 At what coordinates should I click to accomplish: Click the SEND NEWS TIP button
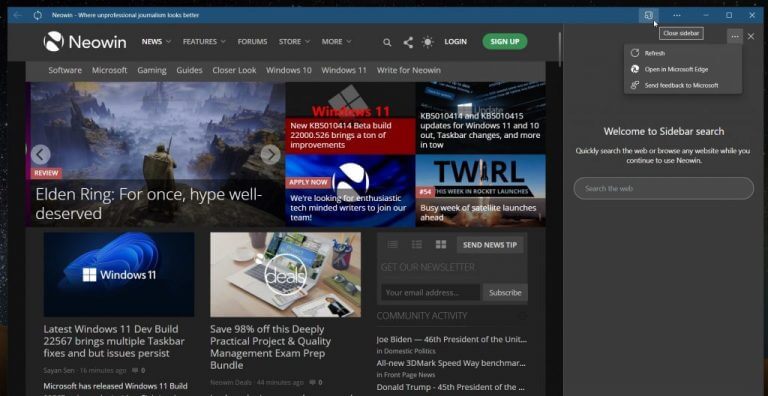pos(490,245)
